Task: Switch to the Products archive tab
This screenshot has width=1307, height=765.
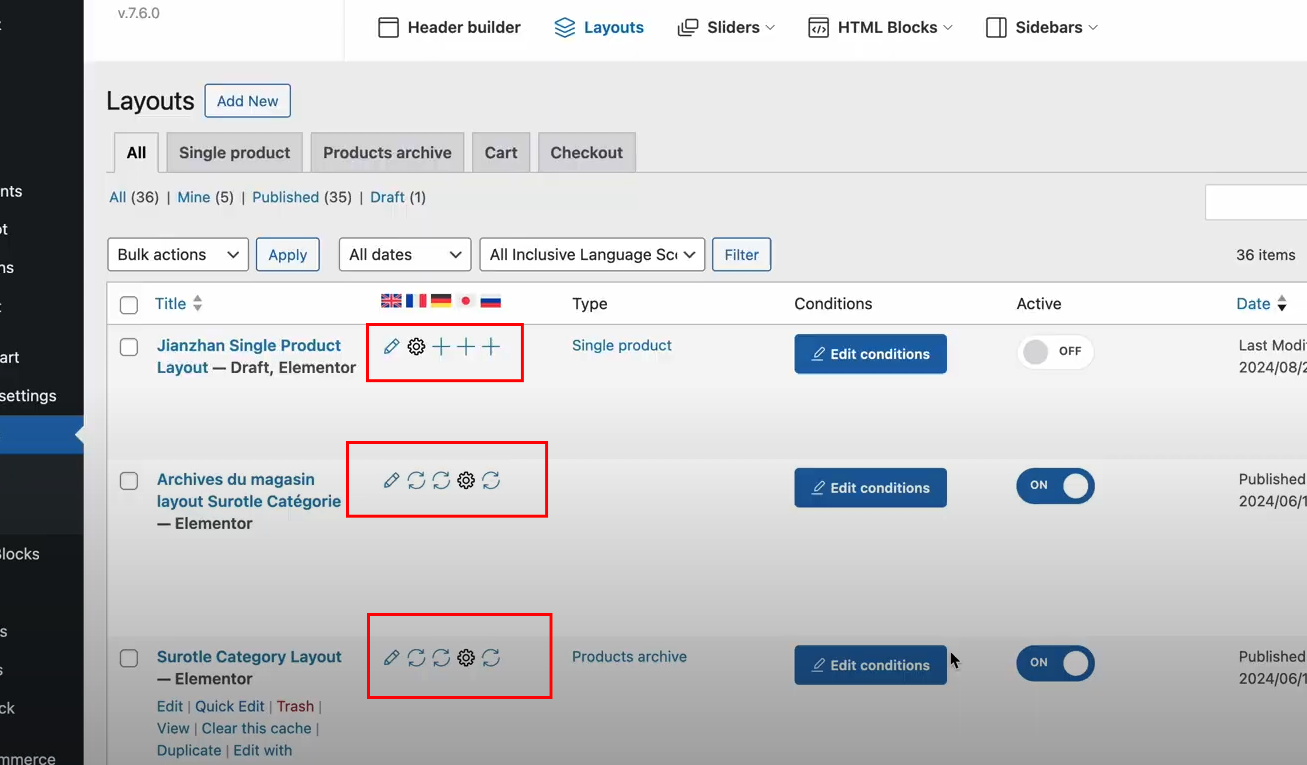Action: (x=387, y=153)
